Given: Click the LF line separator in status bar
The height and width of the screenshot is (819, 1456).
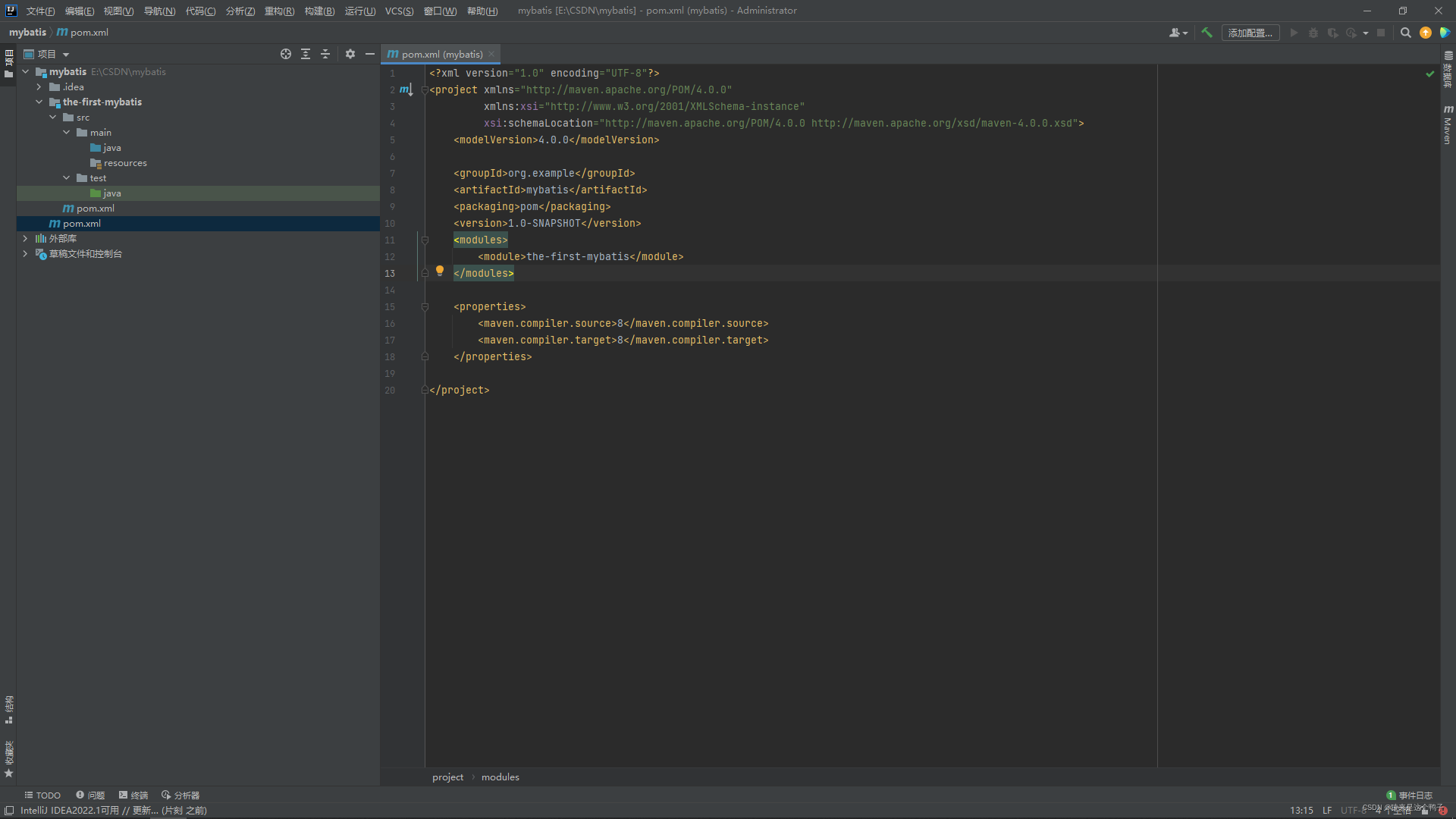Looking at the screenshot, I should point(1327,811).
